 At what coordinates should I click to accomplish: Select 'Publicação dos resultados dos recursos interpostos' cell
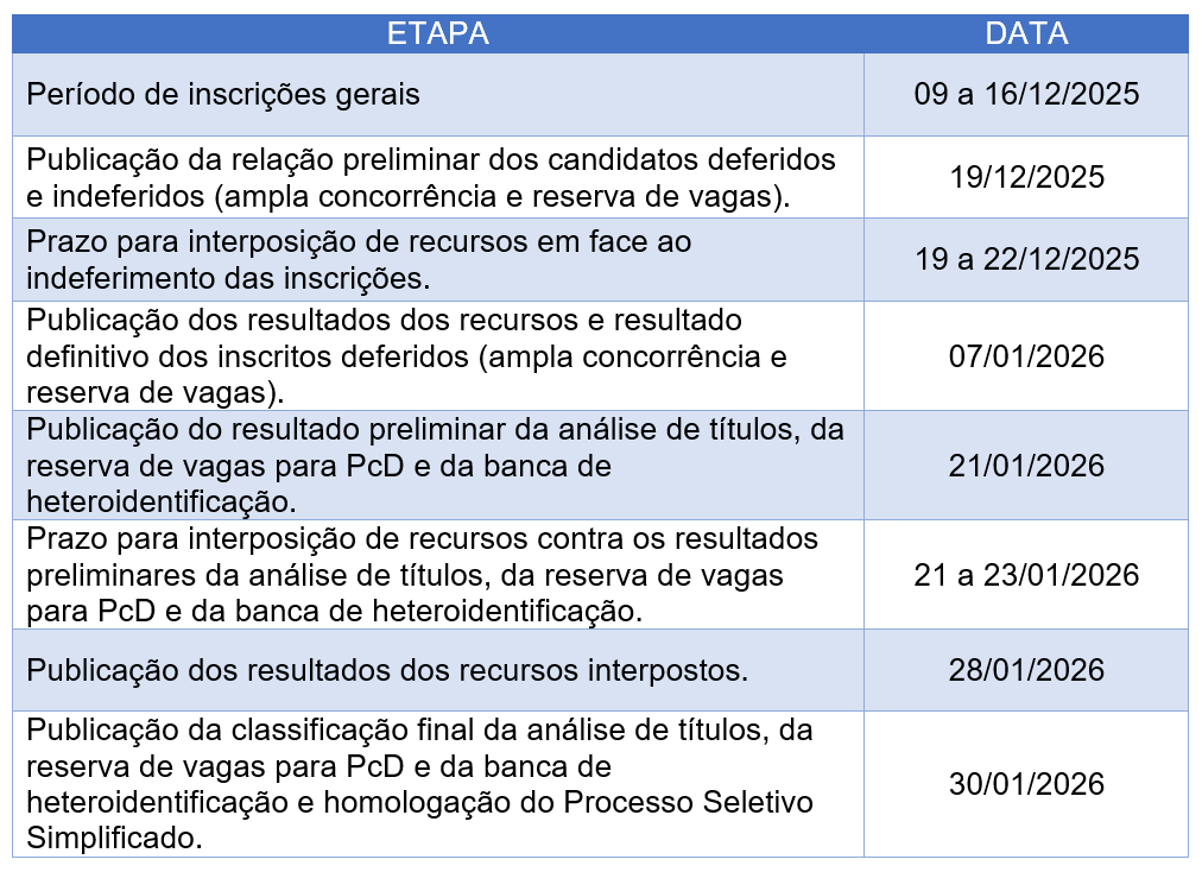387,669
